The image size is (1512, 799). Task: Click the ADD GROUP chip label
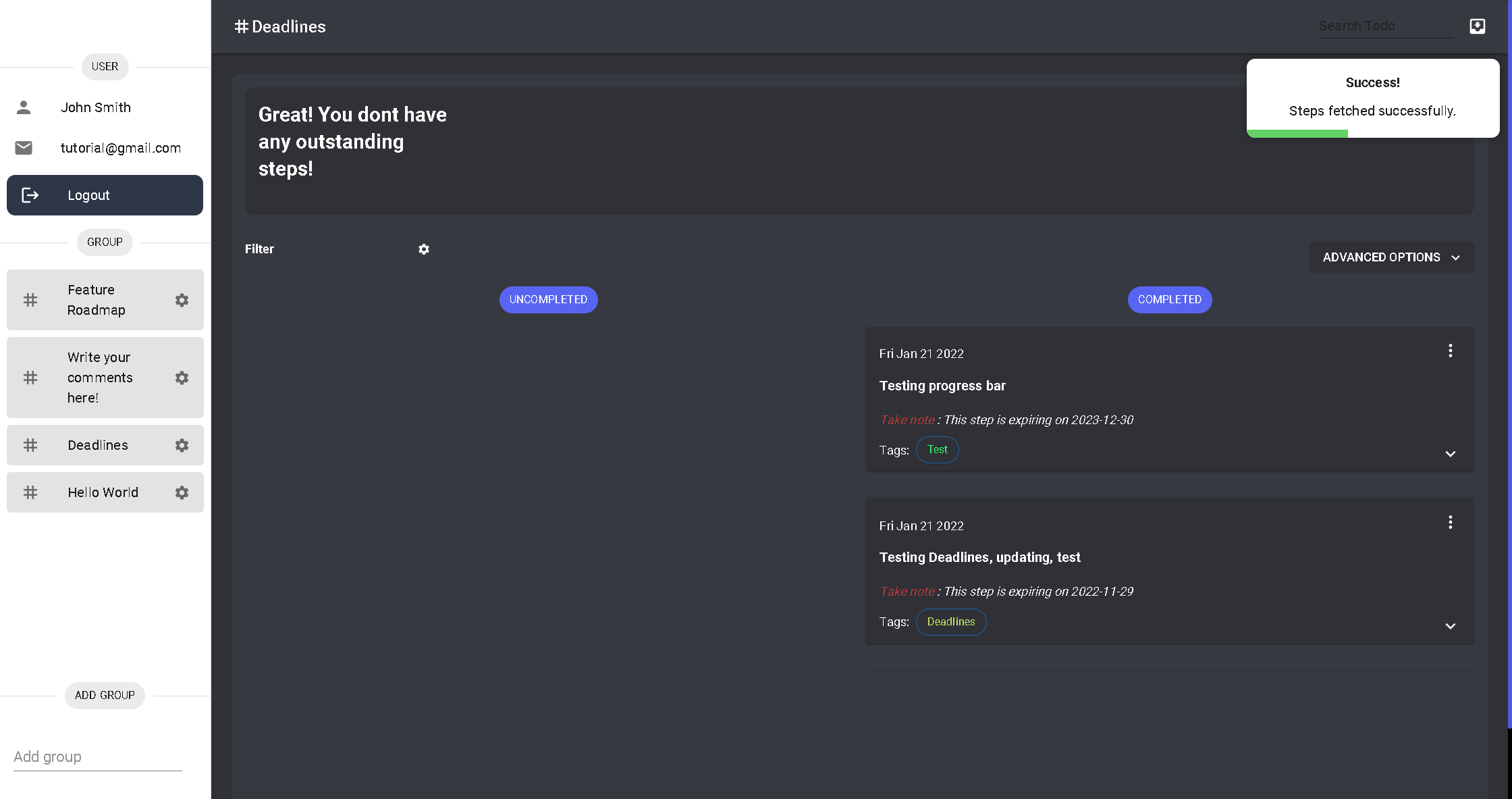pyautogui.click(x=105, y=695)
